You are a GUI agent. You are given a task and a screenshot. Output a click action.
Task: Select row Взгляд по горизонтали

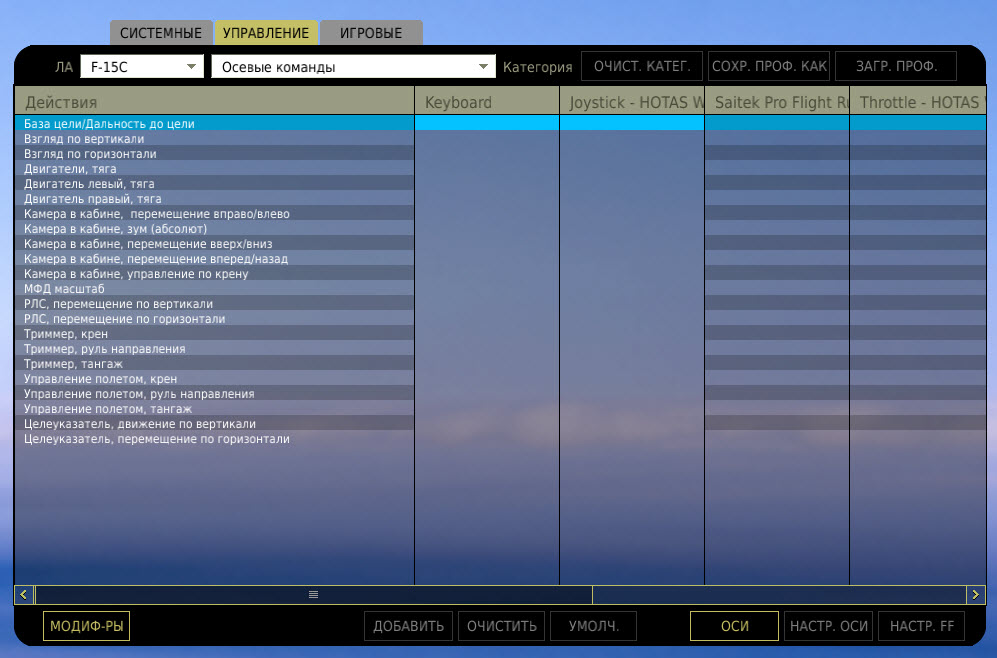tap(214, 153)
